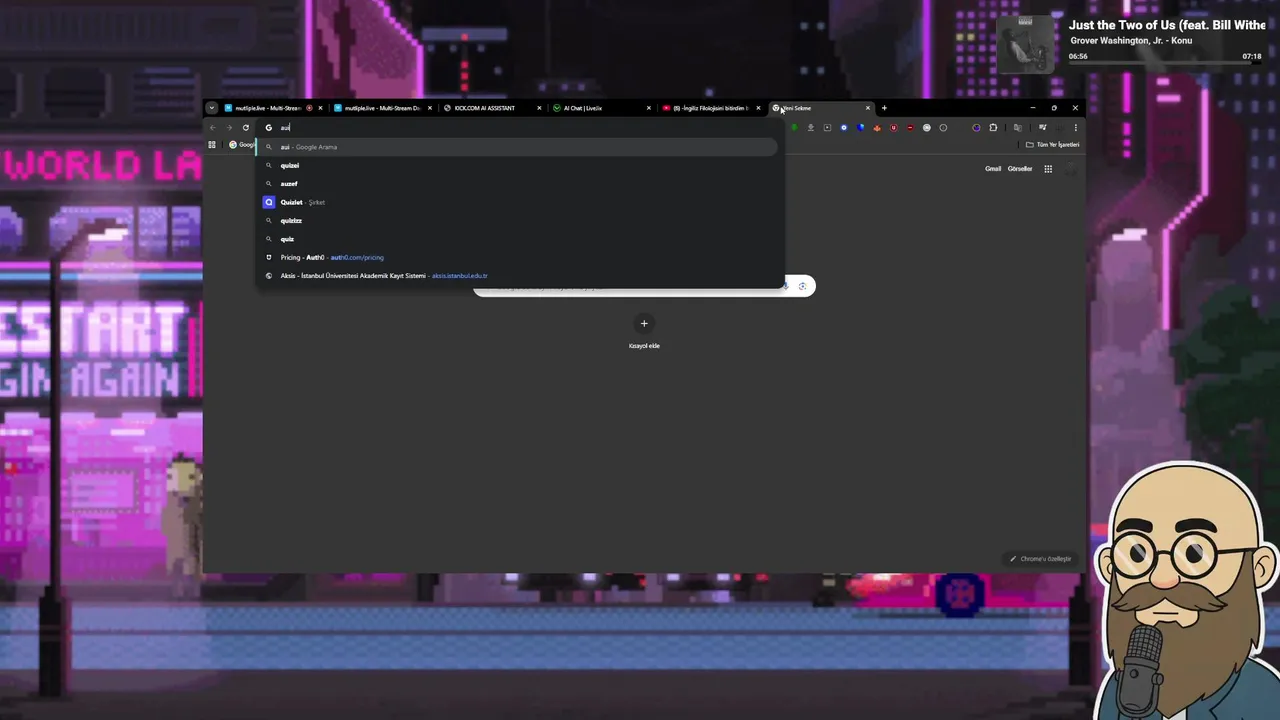Click Kısayol ekle plus button
Screen dimensions: 1280x720
(x=644, y=323)
